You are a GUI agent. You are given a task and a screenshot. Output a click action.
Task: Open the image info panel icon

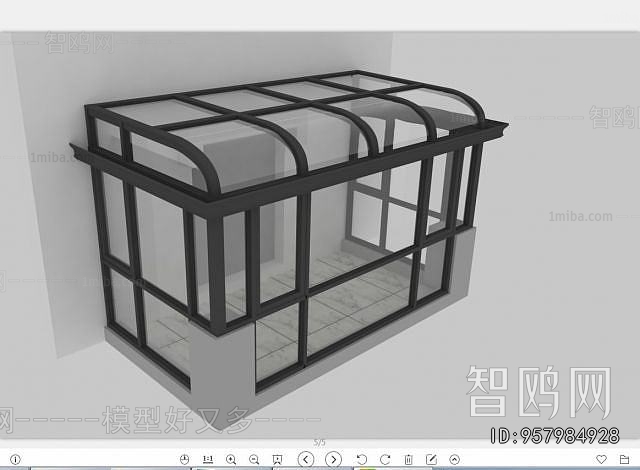[15, 459]
